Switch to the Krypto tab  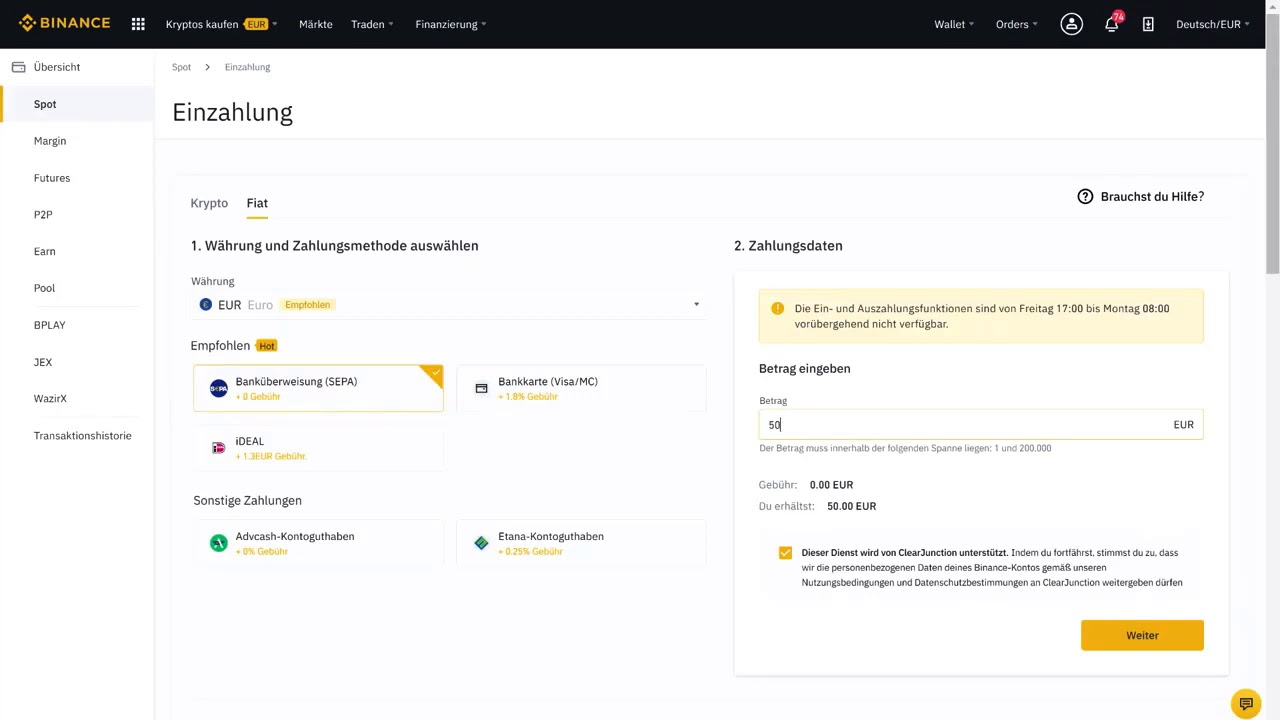(209, 203)
